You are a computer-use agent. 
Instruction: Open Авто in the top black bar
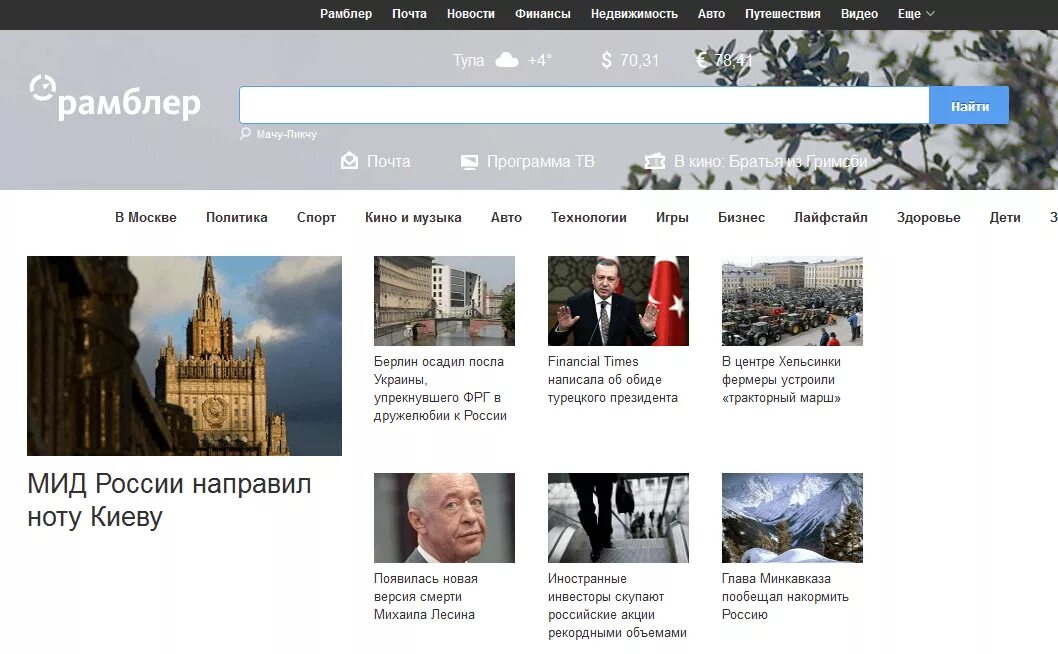tap(711, 13)
